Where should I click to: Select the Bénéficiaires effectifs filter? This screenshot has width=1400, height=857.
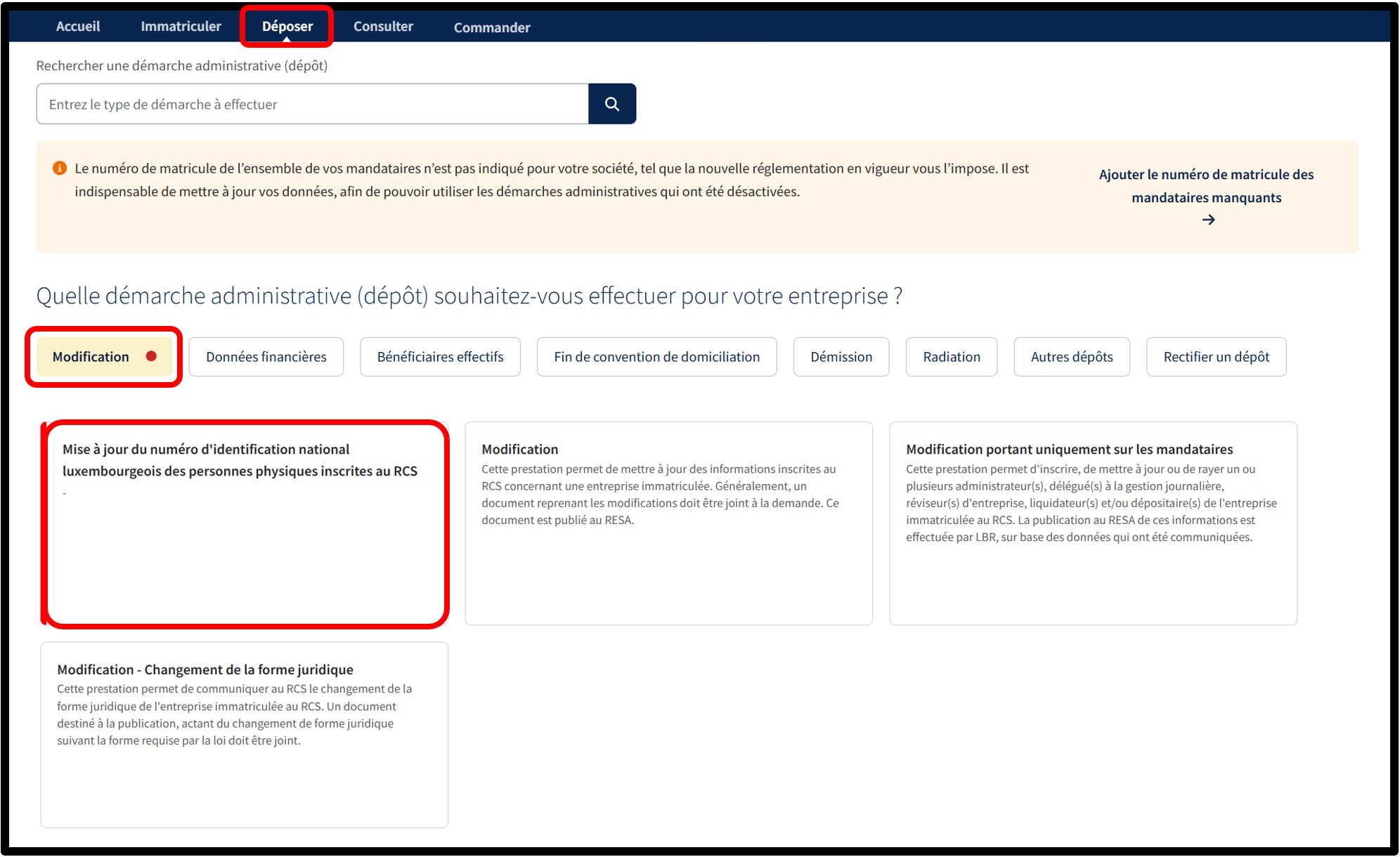point(440,357)
